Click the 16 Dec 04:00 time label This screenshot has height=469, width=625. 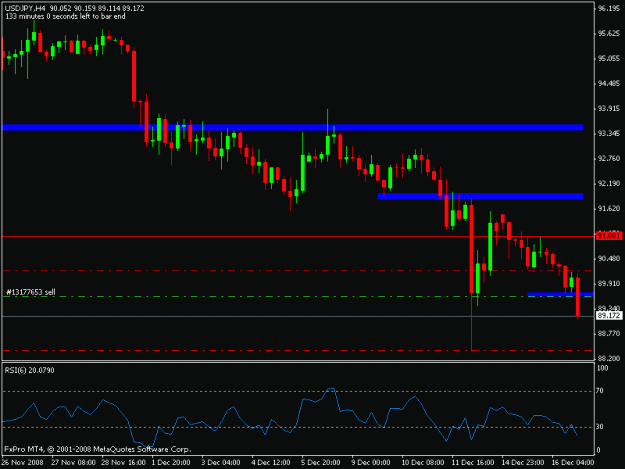click(x=573, y=462)
